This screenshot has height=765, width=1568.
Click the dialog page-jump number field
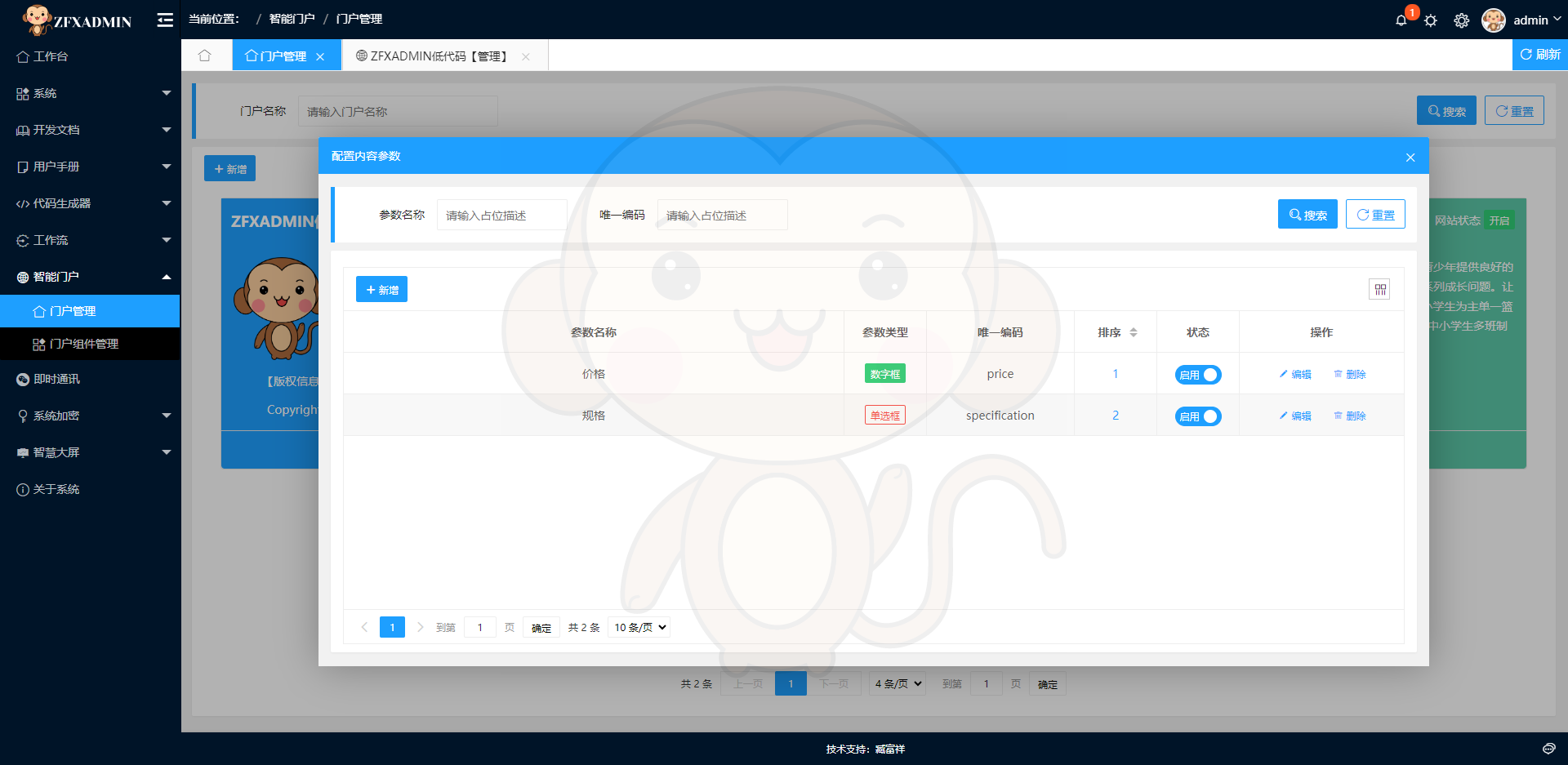click(x=480, y=627)
